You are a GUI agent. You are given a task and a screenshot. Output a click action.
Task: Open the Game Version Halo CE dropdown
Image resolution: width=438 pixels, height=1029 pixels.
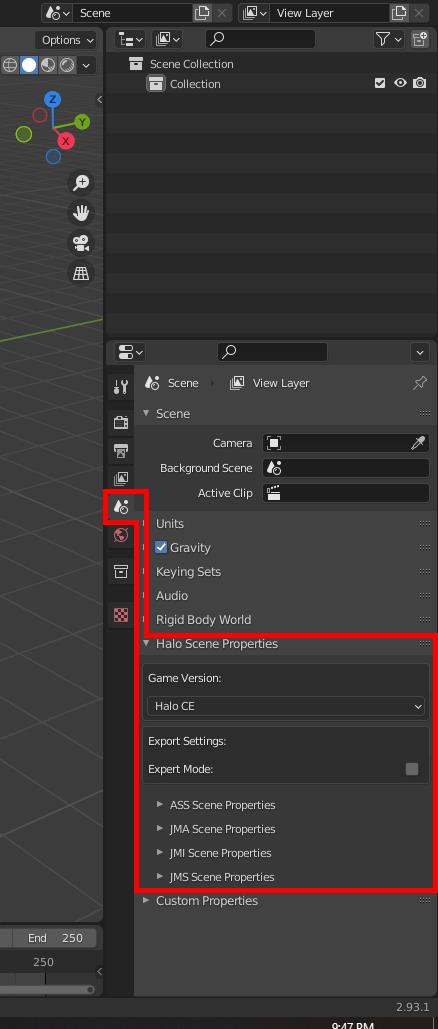286,706
